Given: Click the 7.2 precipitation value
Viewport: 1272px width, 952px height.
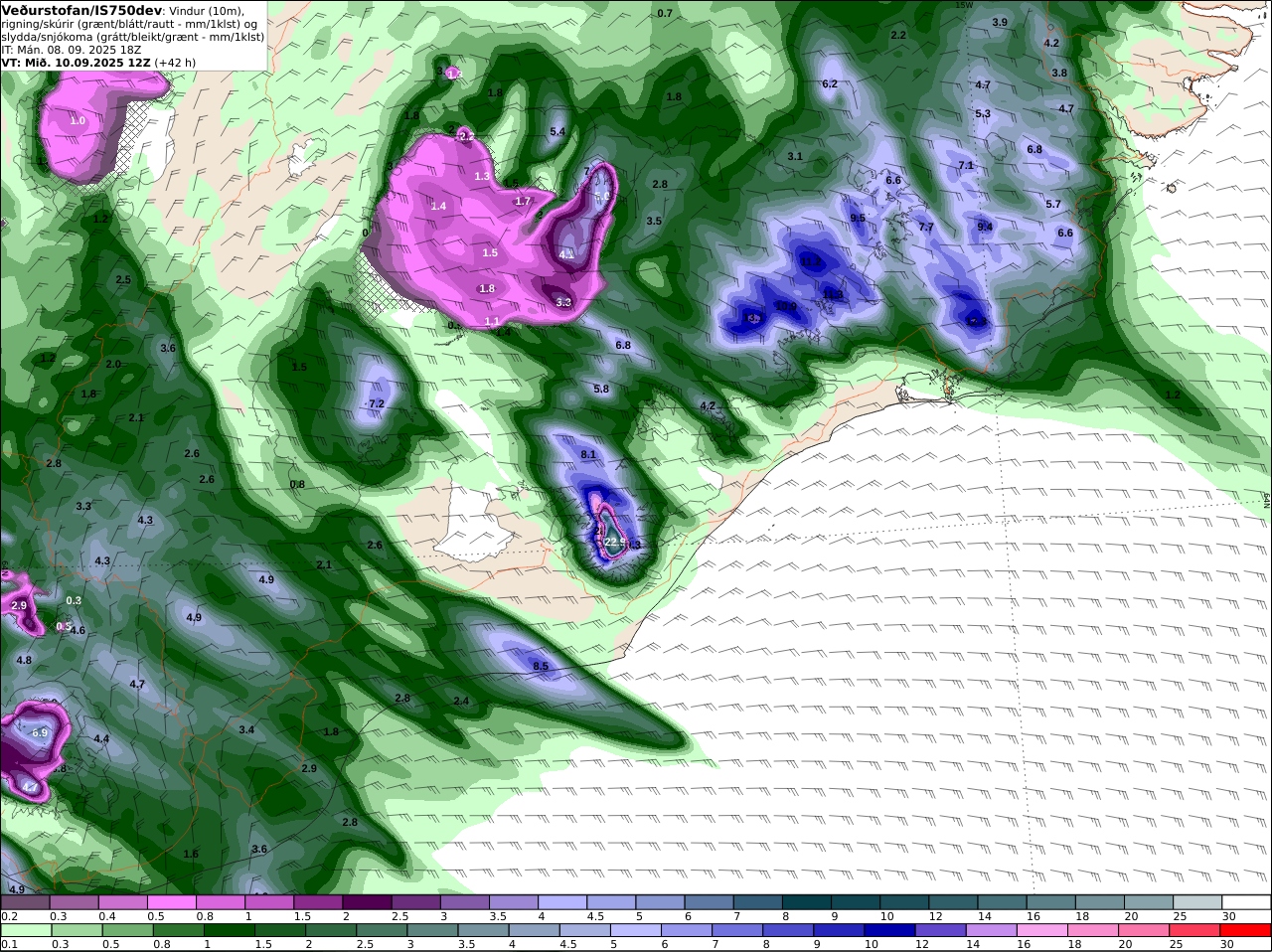Looking at the screenshot, I should click(x=377, y=404).
